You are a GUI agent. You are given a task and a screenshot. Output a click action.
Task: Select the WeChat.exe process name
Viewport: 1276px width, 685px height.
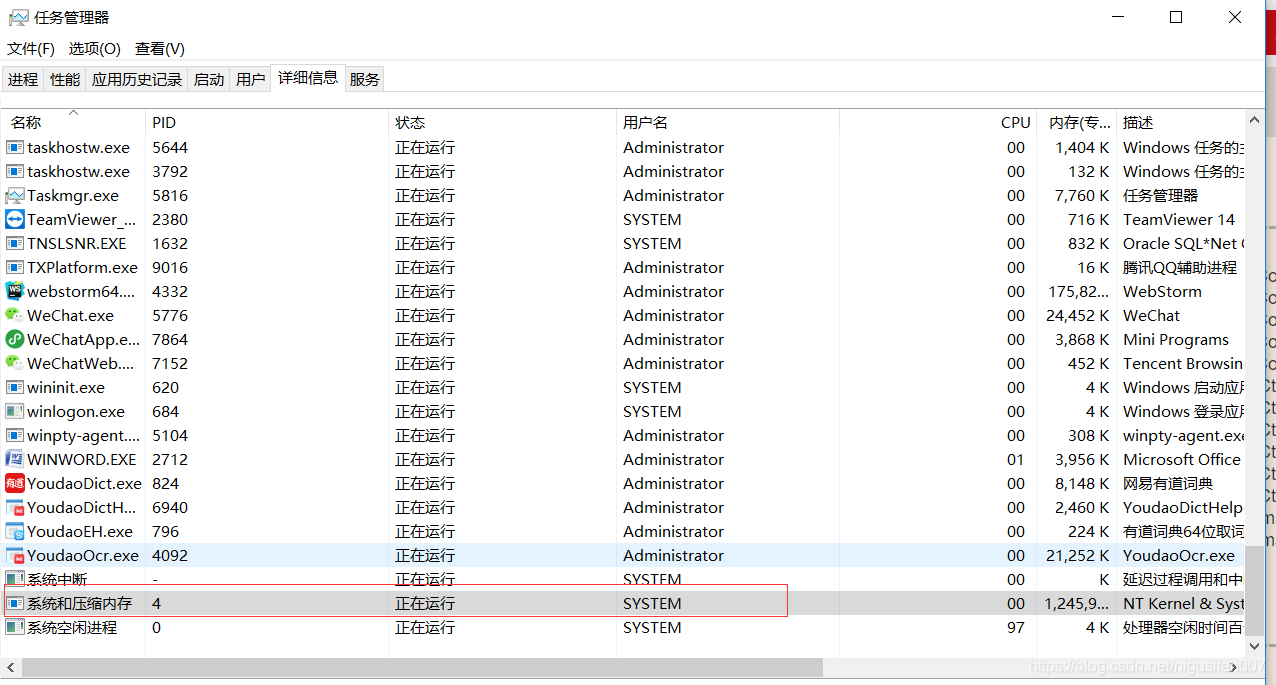pos(71,315)
